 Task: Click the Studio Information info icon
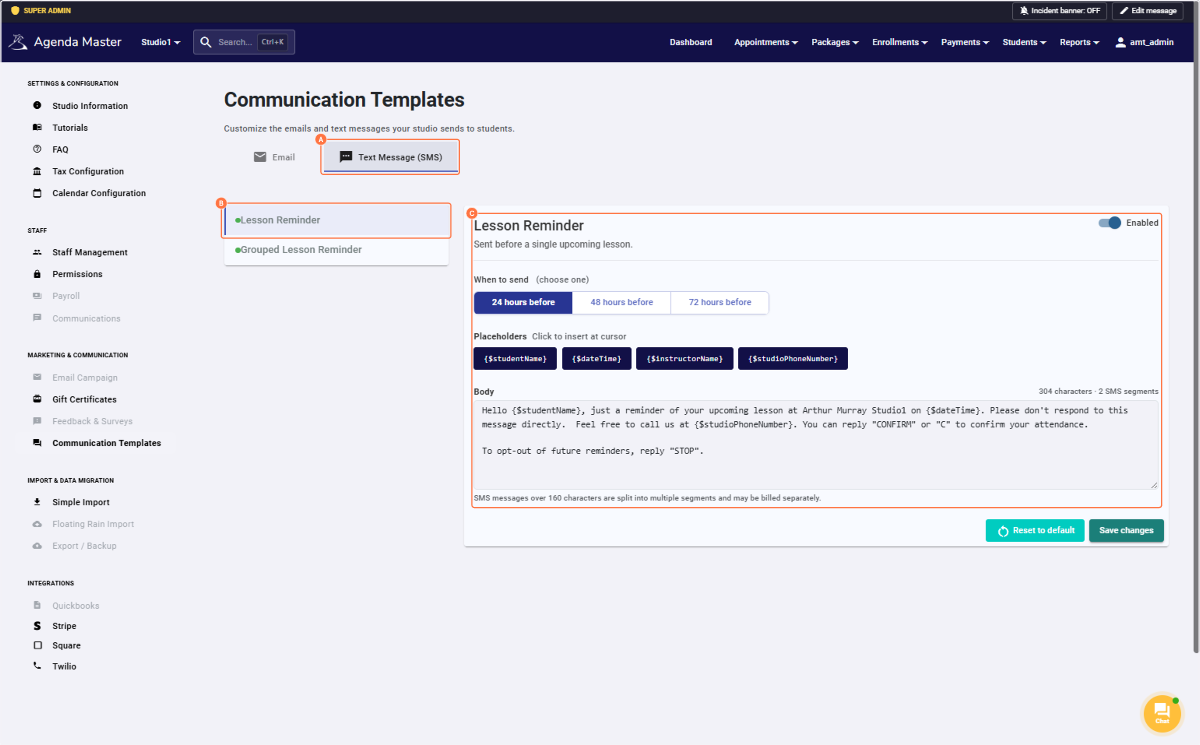pyautogui.click(x=37, y=106)
